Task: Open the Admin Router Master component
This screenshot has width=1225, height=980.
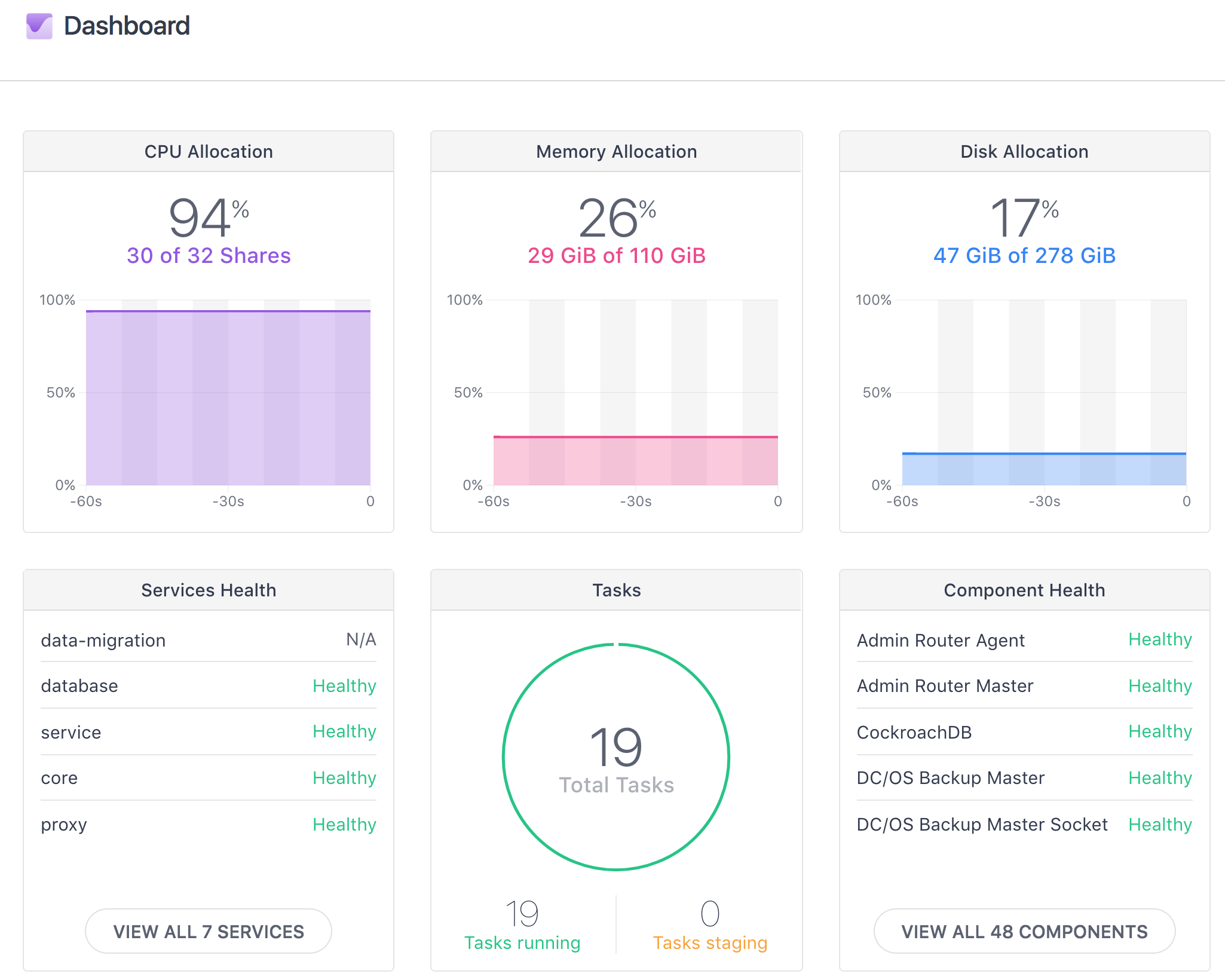Action: [x=945, y=686]
